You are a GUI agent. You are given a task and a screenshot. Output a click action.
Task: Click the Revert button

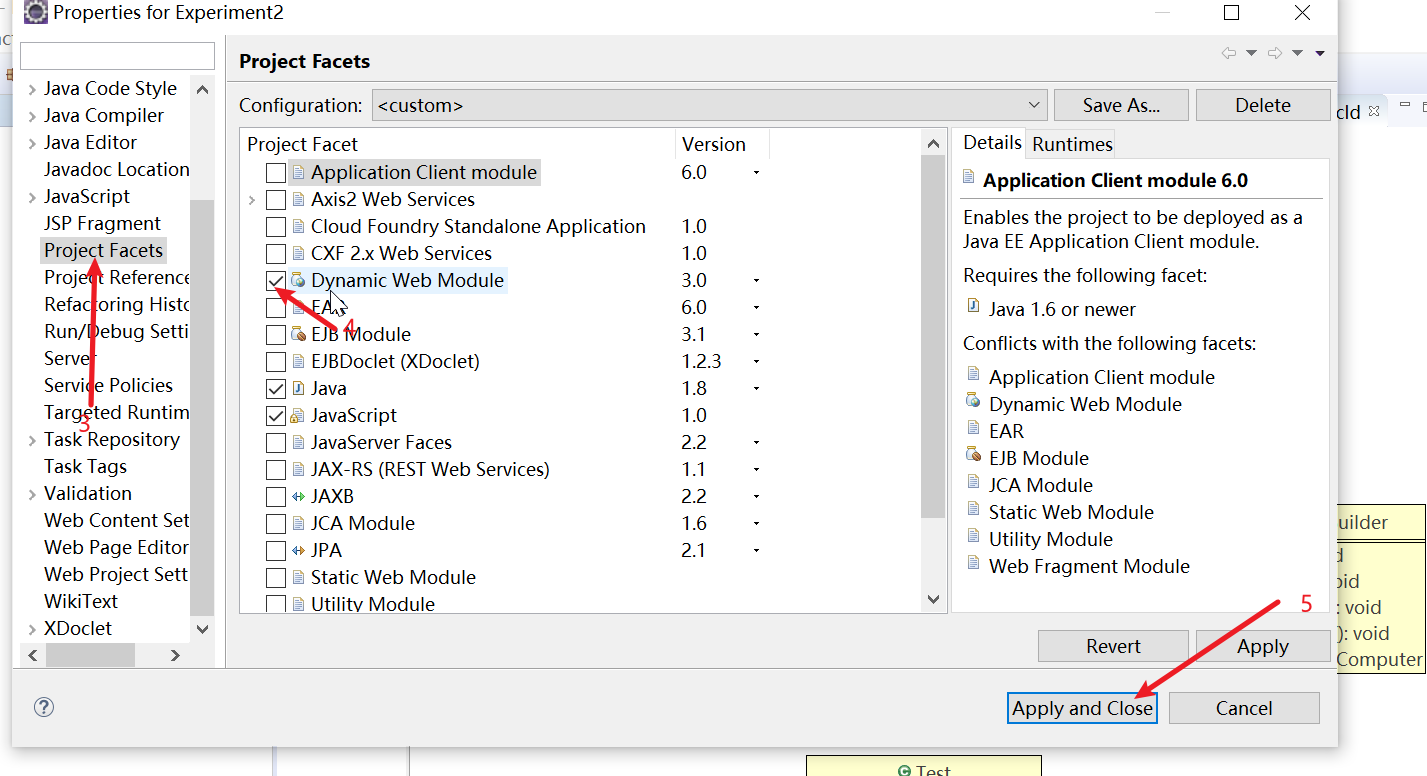[1113, 646]
